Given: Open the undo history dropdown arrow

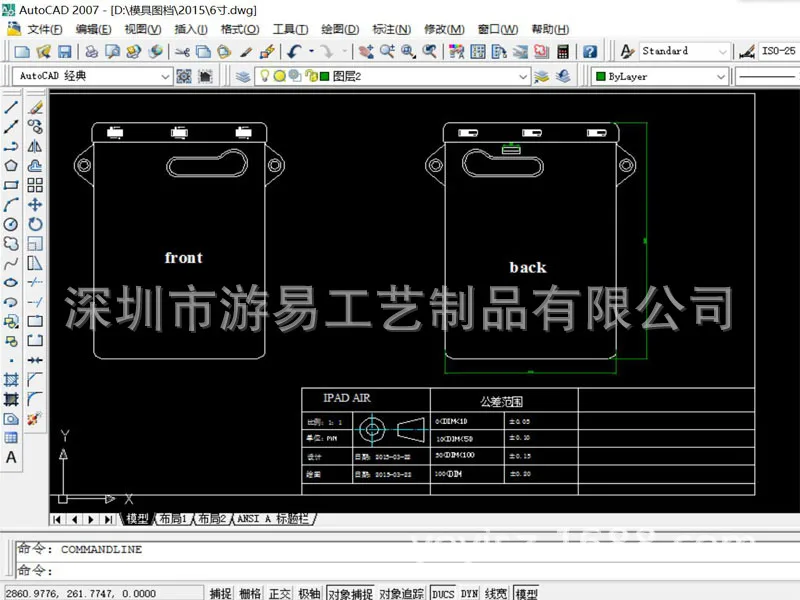Looking at the screenshot, I should click(311, 52).
